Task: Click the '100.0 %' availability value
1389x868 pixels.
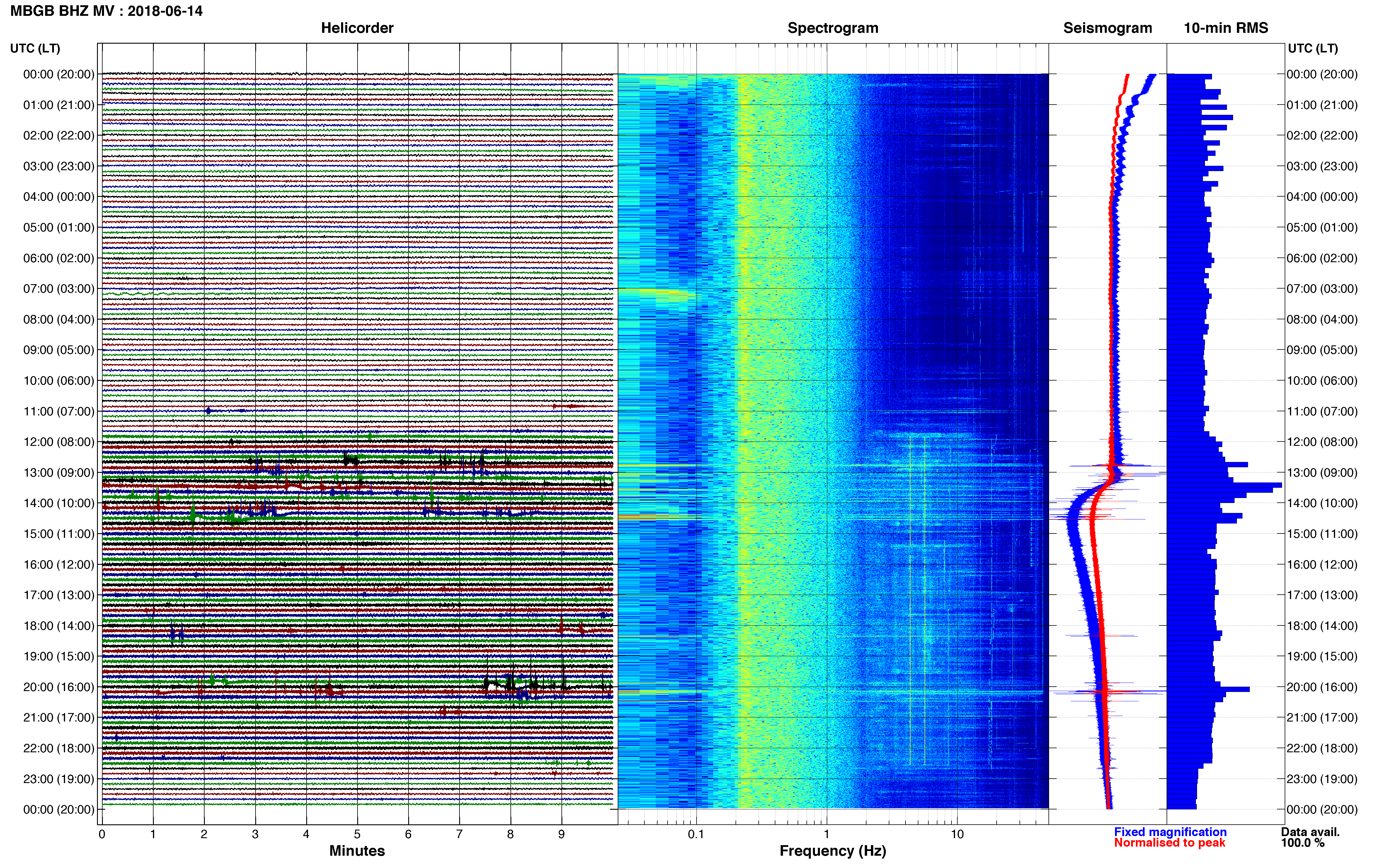Action: pyautogui.click(x=1302, y=843)
